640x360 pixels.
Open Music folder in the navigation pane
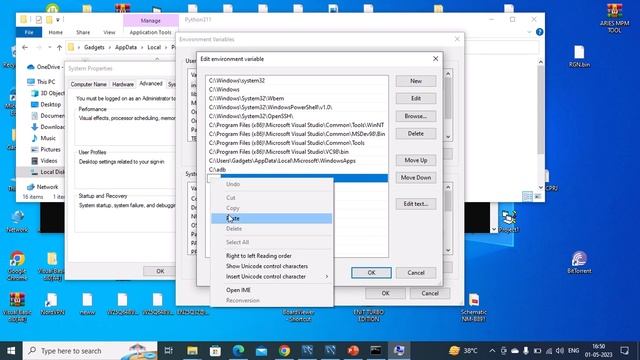[x=44, y=138]
